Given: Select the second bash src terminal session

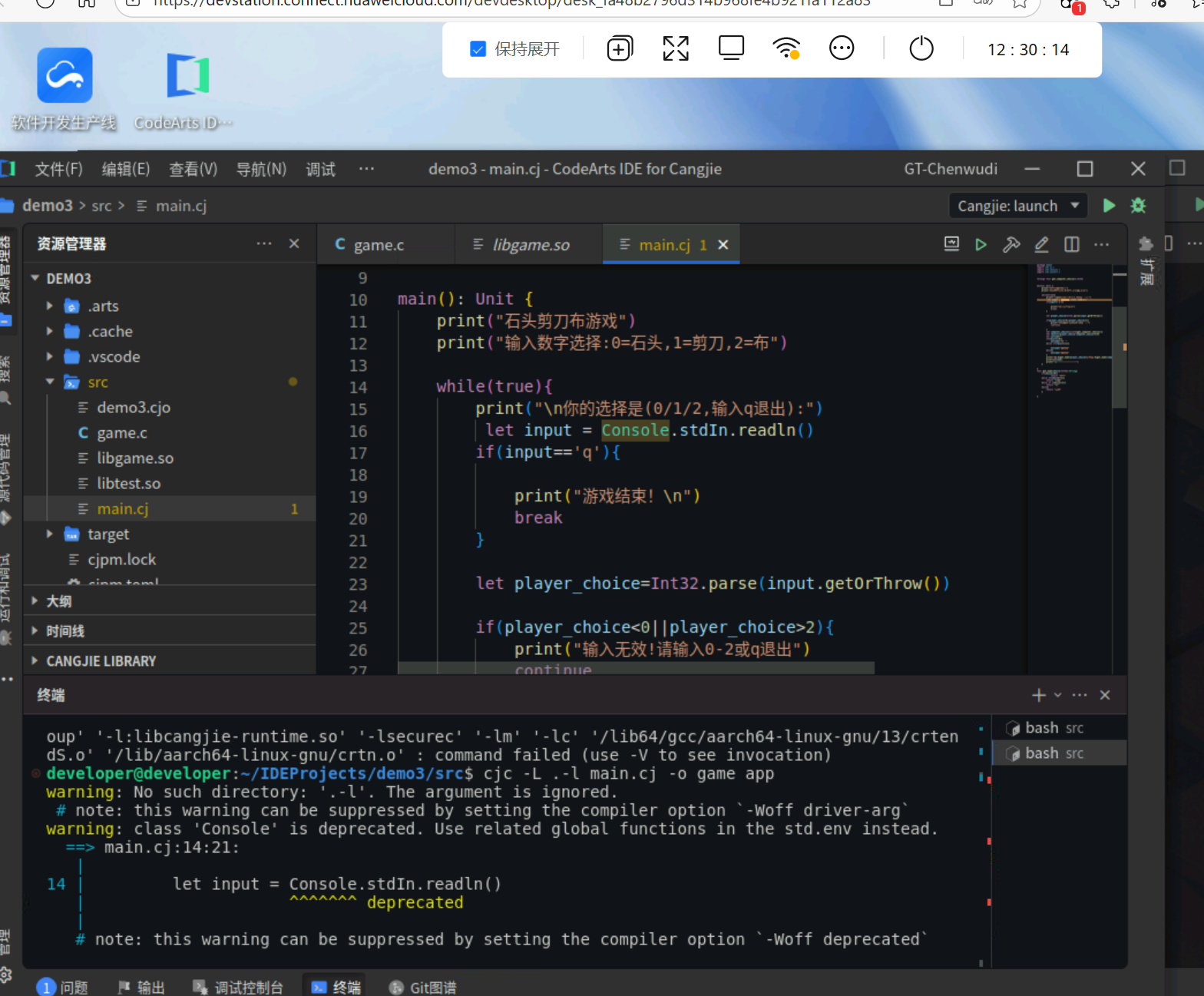Looking at the screenshot, I should tap(1060, 753).
